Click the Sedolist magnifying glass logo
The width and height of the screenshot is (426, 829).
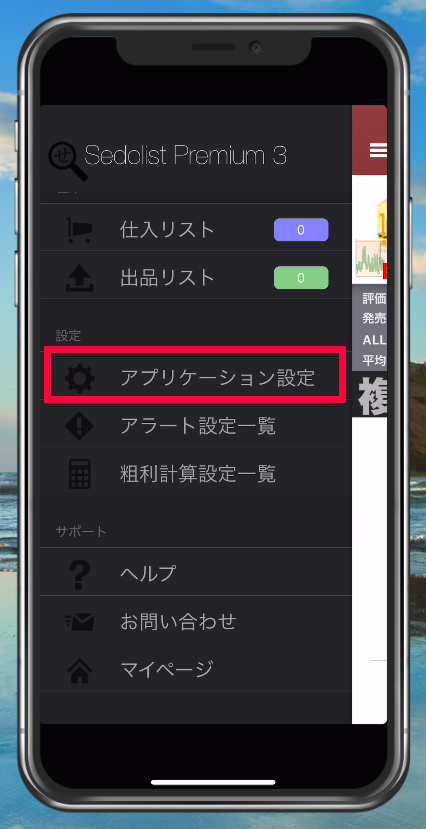click(x=67, y=161)
